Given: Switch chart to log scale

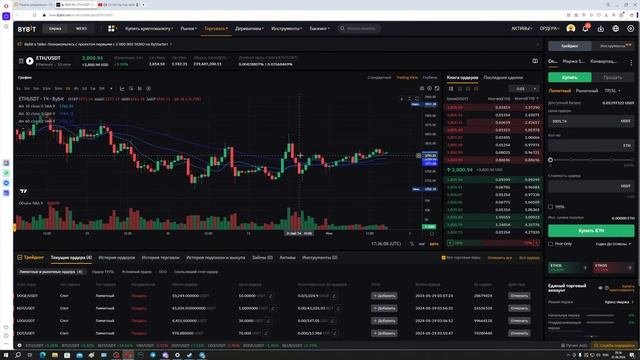Looking at the screenshot, I should (422, 244).
